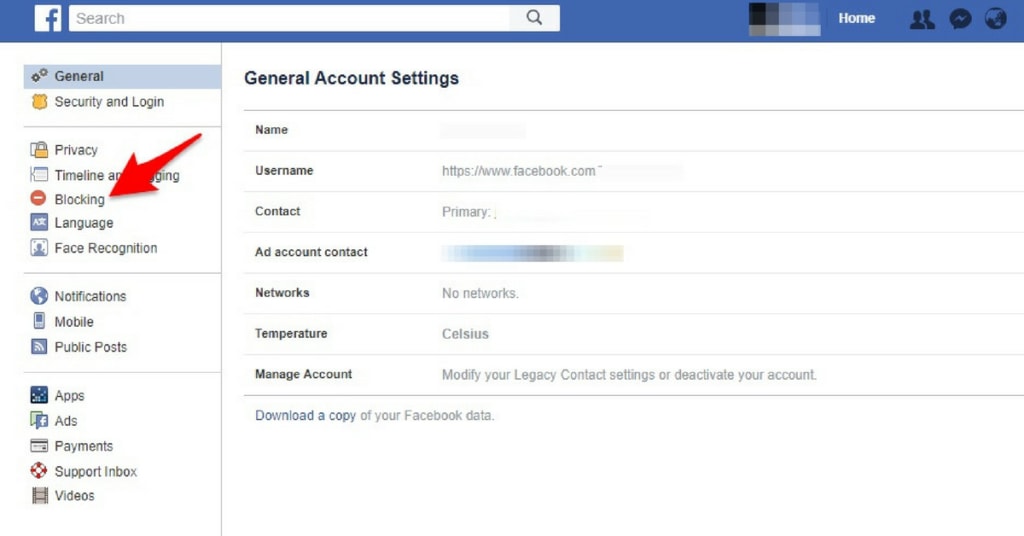Click the search magnifier button

(534, 18)
